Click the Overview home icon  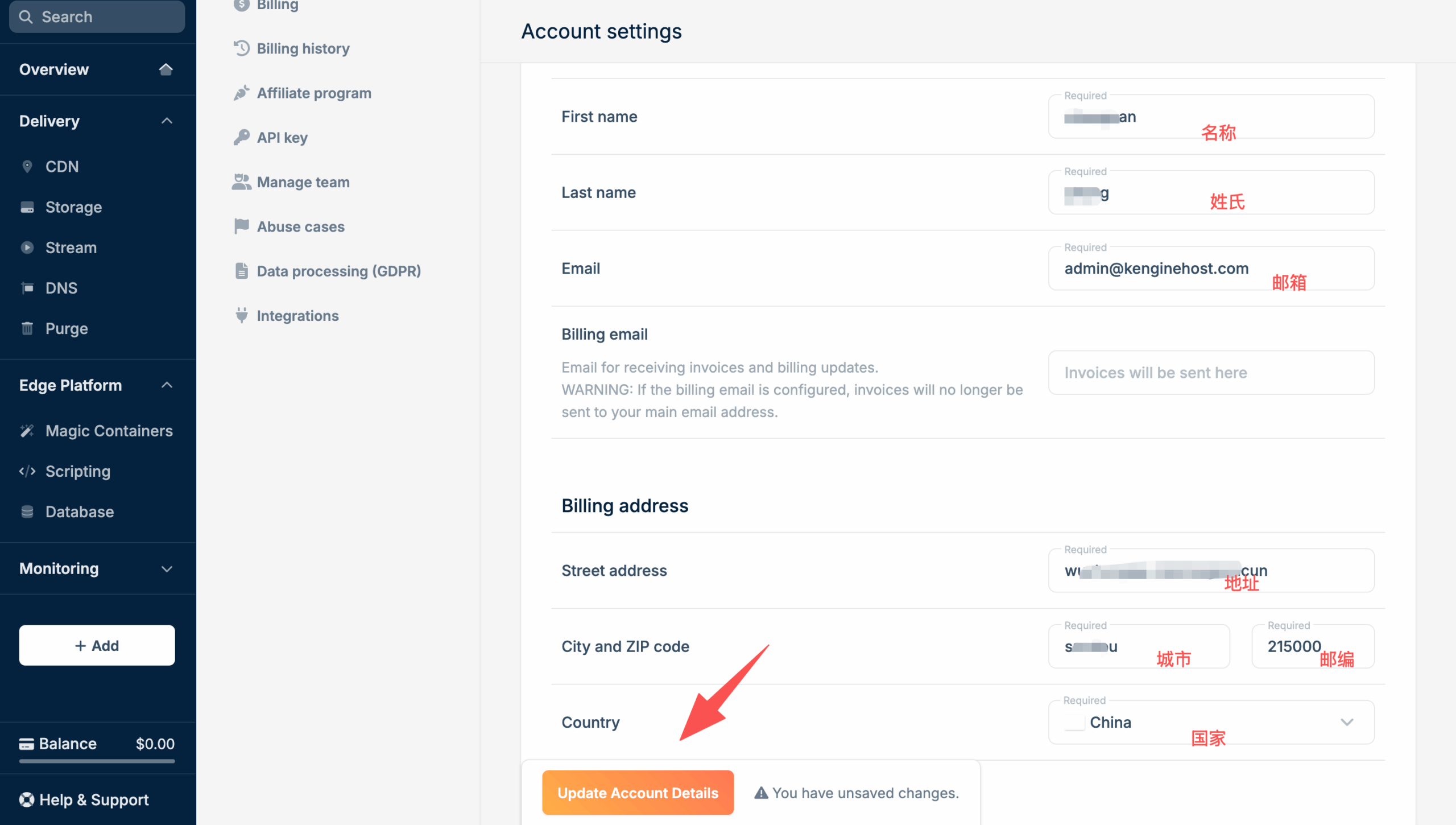pyautogui.click(x=166, y=69)
